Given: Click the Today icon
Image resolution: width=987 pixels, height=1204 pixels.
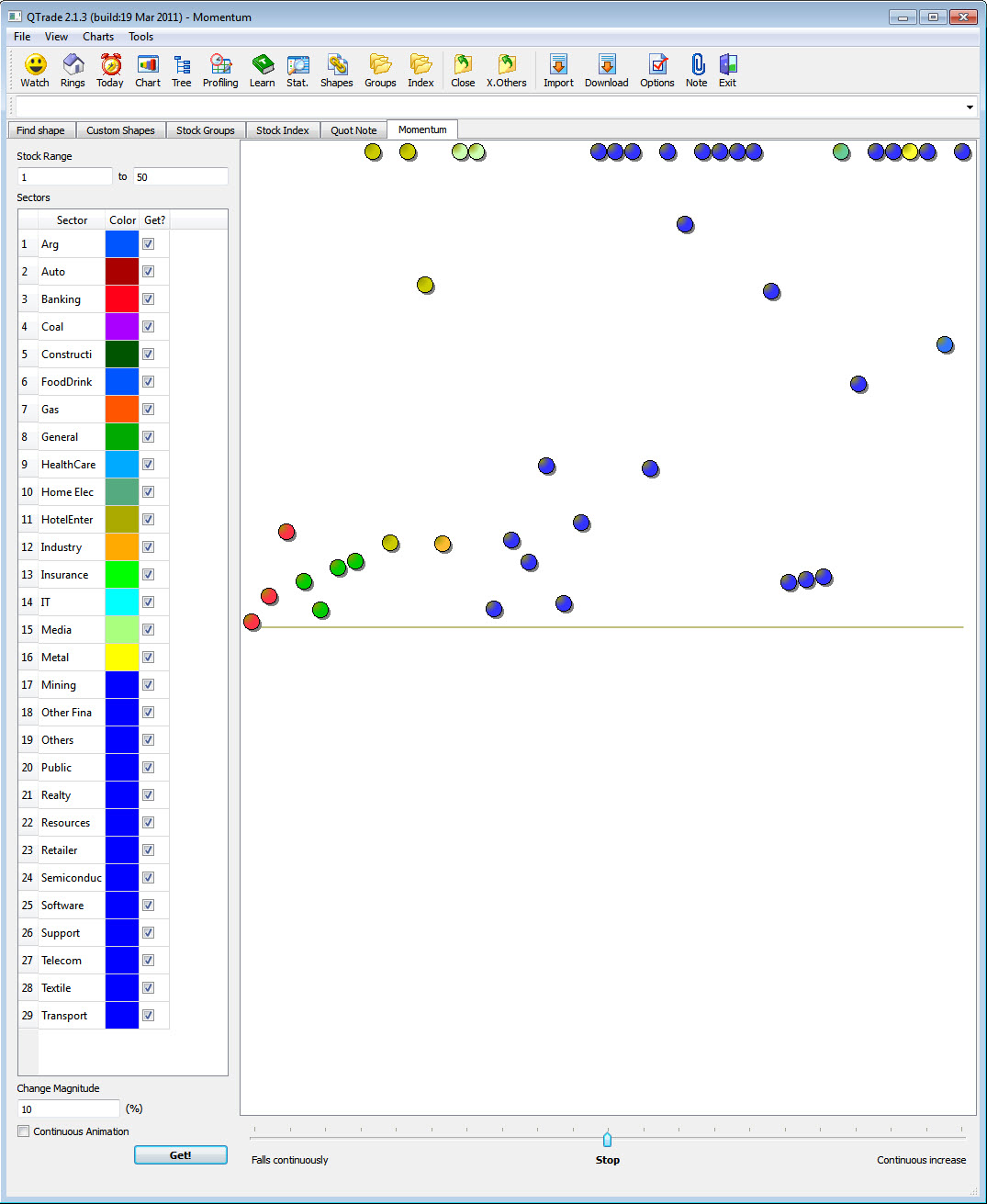Looking at the screenshot, I should pyautogui.click(x=109, y=69).
